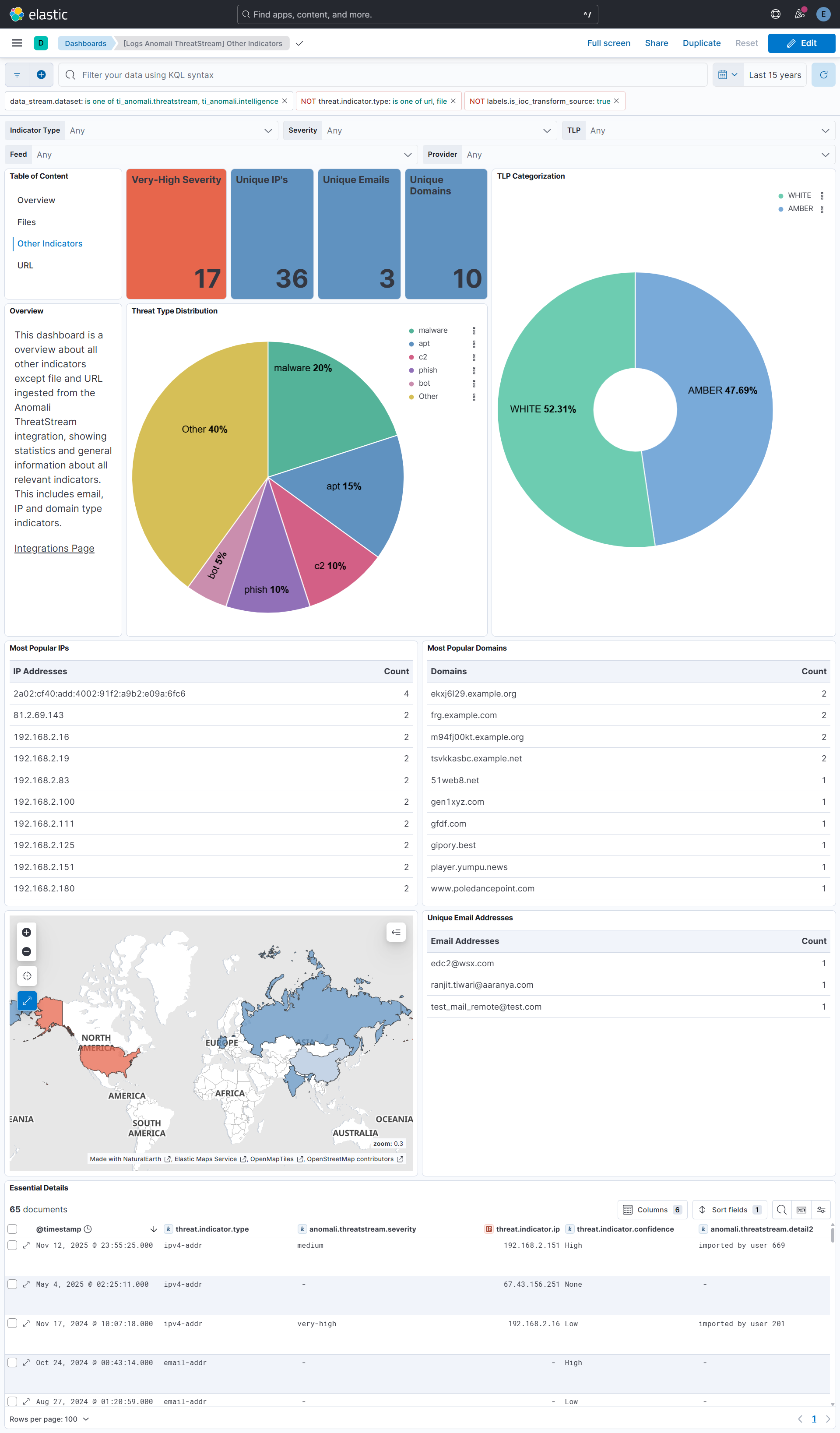The height and width of the screenshot is (1433, 840).
Task: Click the map fit-to-data crosshair icon
Action: pyautogui.click(x=26, y=976)
